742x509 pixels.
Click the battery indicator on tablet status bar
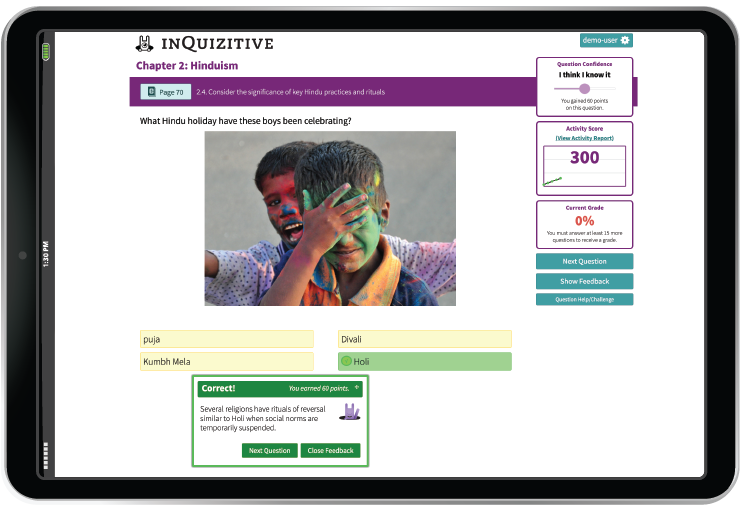click(46, 52)
